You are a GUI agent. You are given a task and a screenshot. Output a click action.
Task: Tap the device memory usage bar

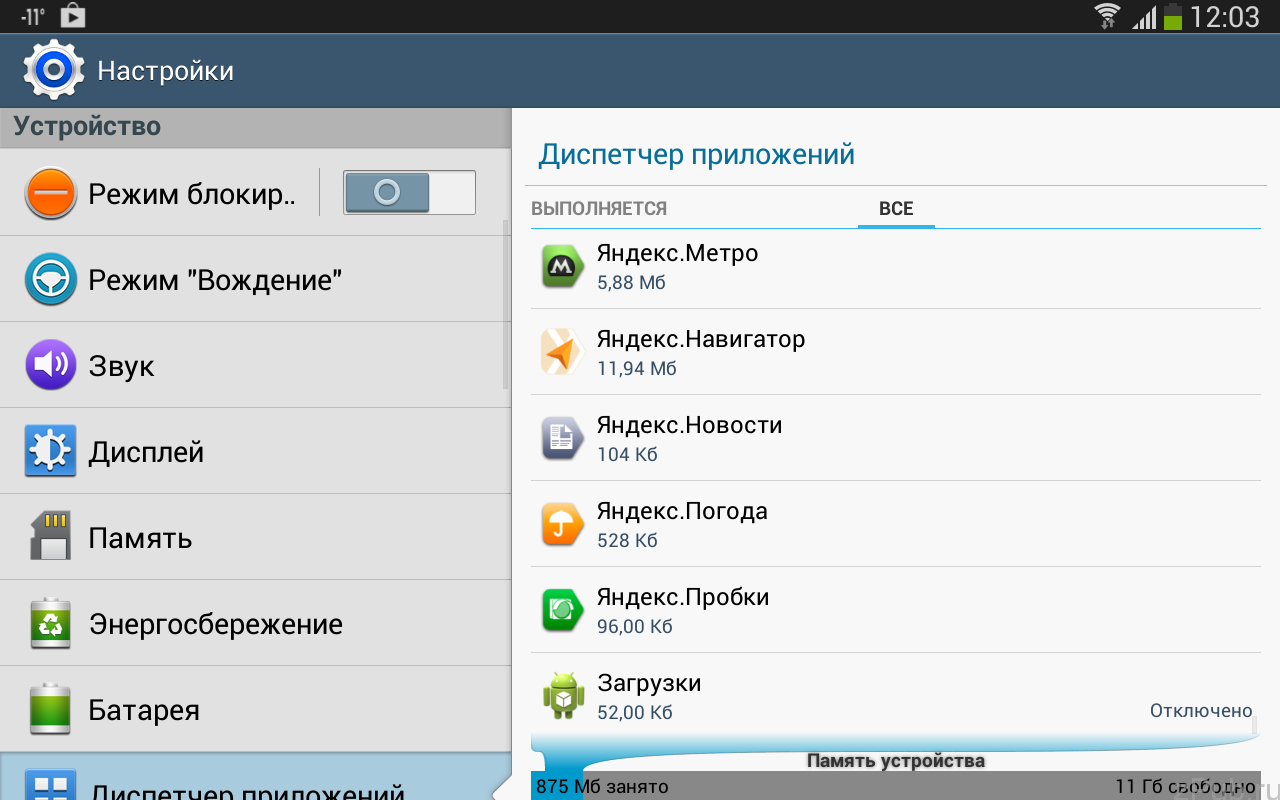tap(895, 785)
